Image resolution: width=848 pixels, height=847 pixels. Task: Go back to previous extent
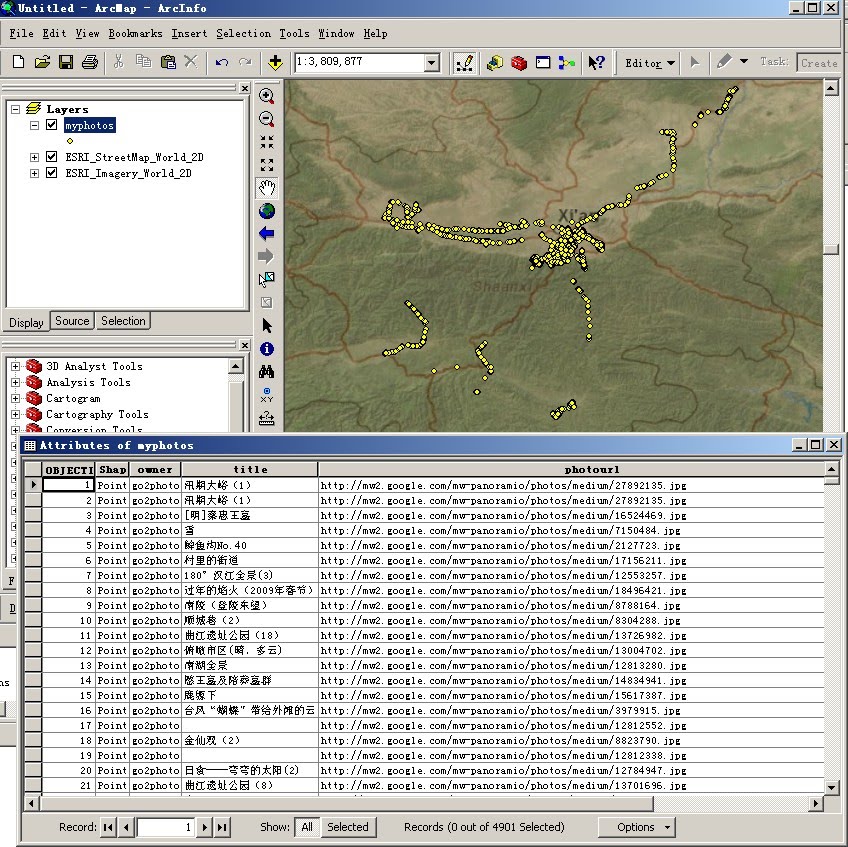266,234
